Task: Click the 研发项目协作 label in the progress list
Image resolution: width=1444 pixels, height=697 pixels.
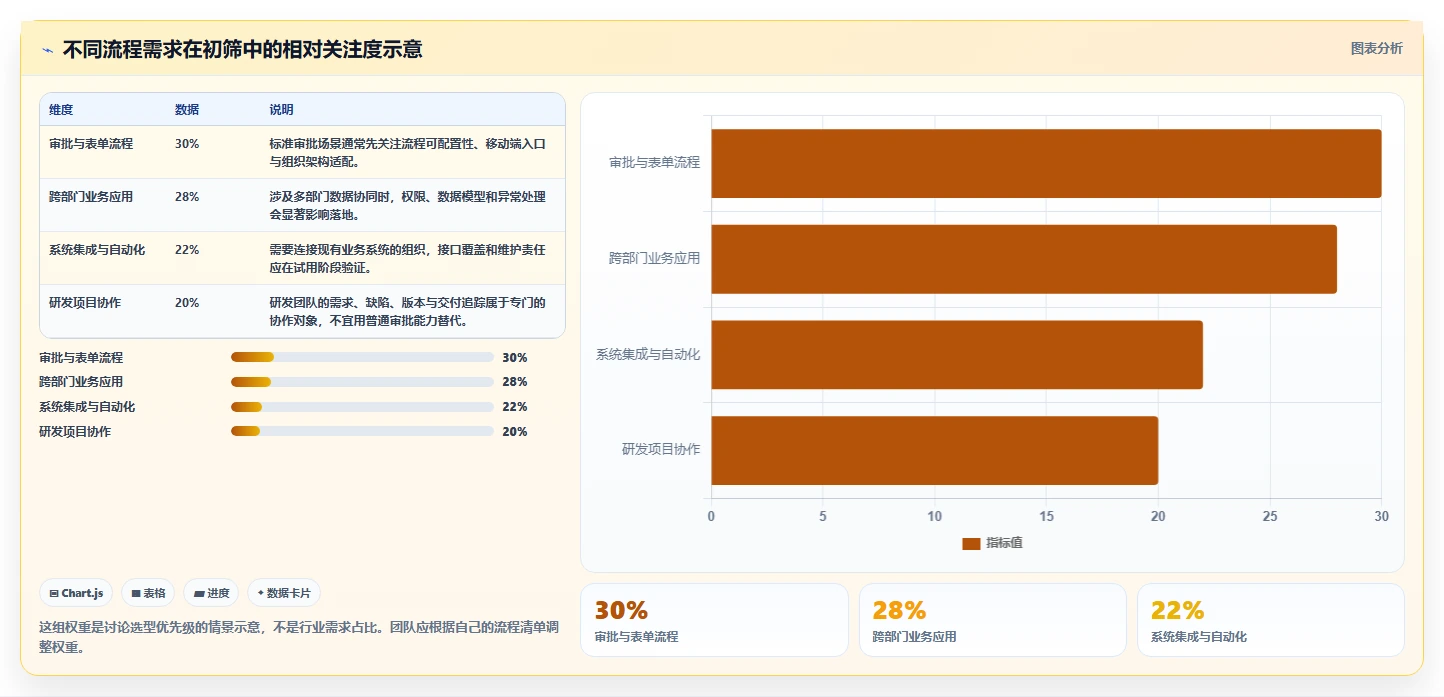Action: [x=75, y=432]
